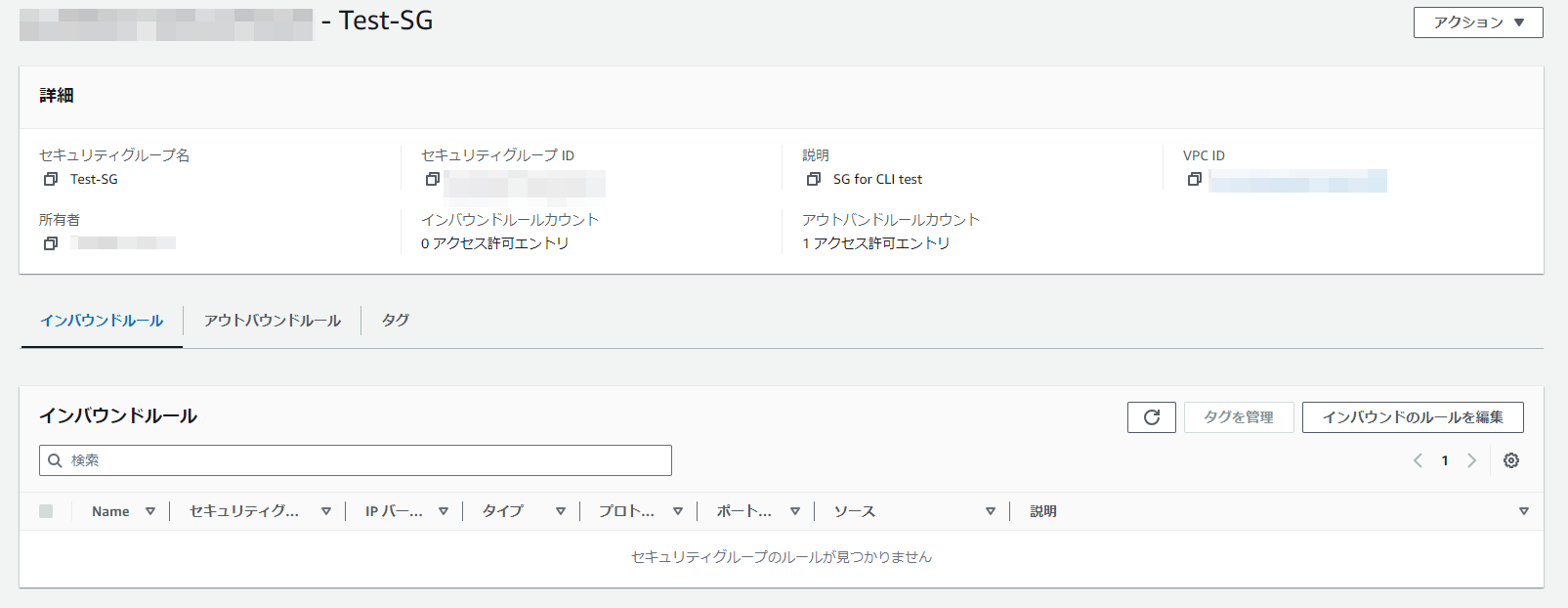Copy the security group ID value
The height and width of the screenshot is (608, 1568).
432,179
